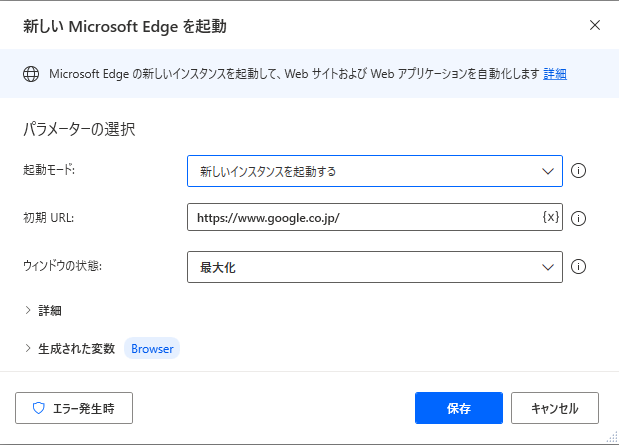Expand the 詳細 section
The height and width of the screenshot is (445, 619).
43,310
